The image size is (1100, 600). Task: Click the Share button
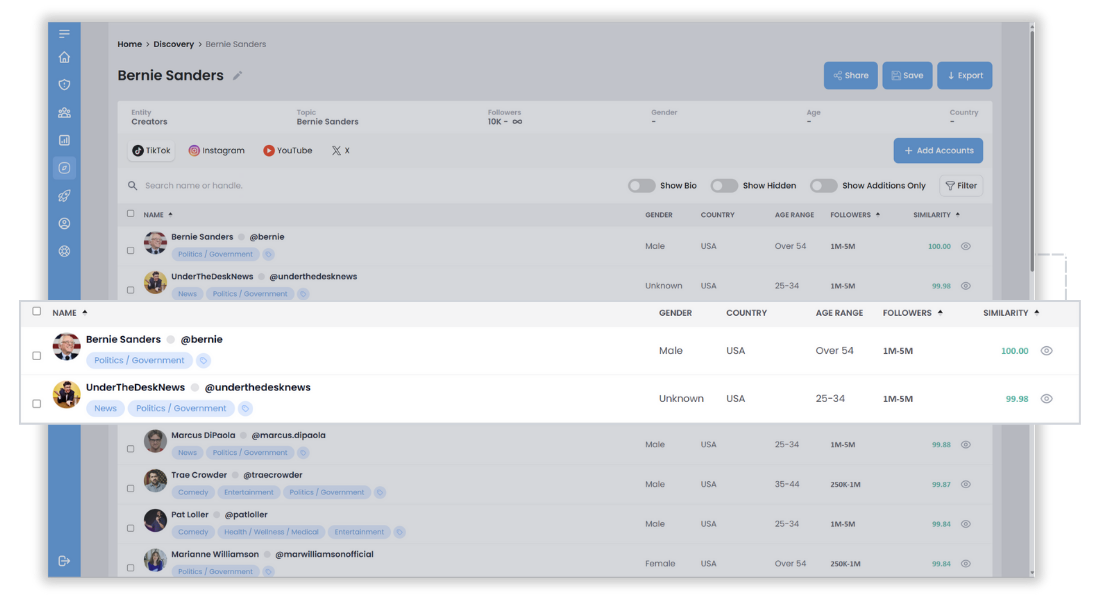(850, 76)
